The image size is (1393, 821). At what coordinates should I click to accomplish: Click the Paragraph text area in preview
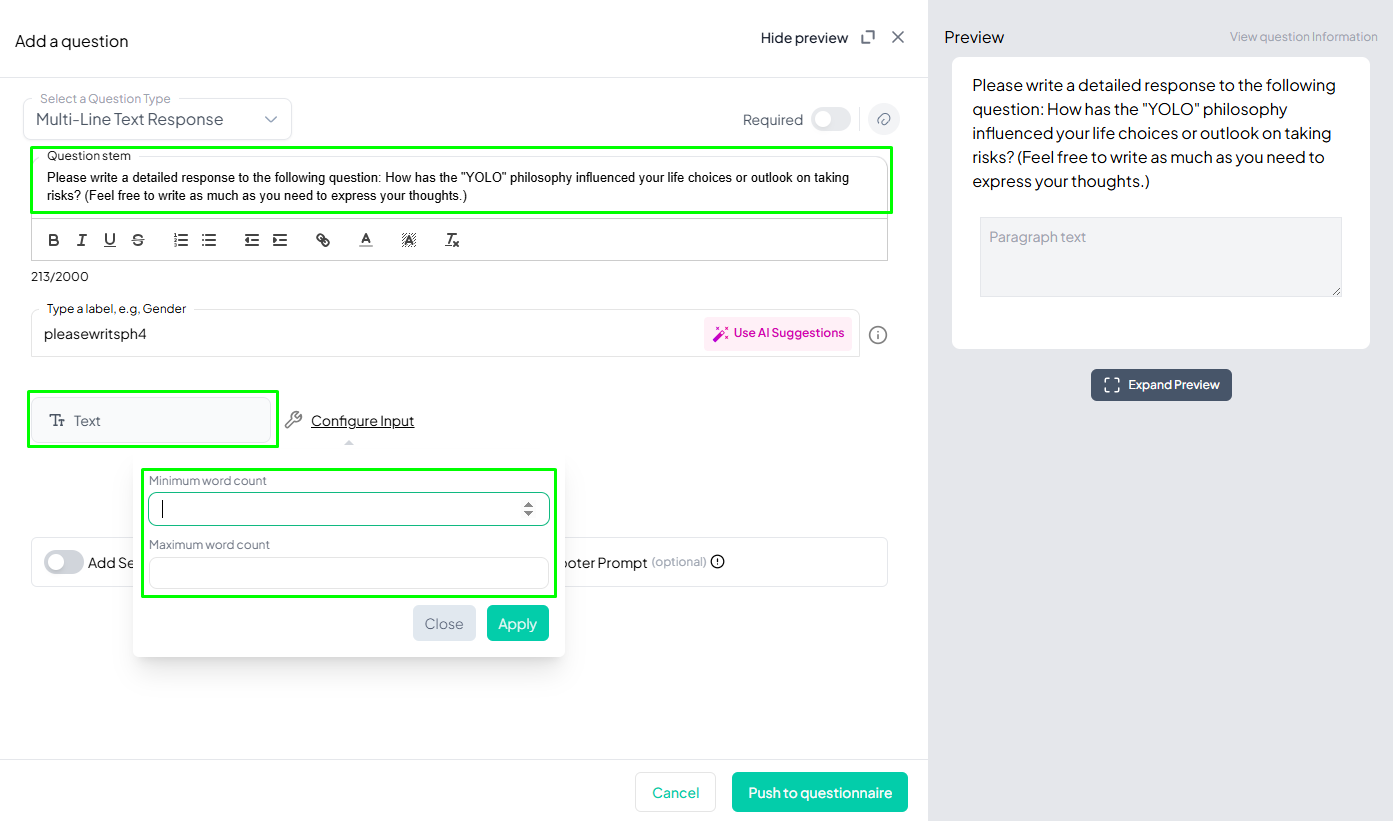tap(1161, 257)
